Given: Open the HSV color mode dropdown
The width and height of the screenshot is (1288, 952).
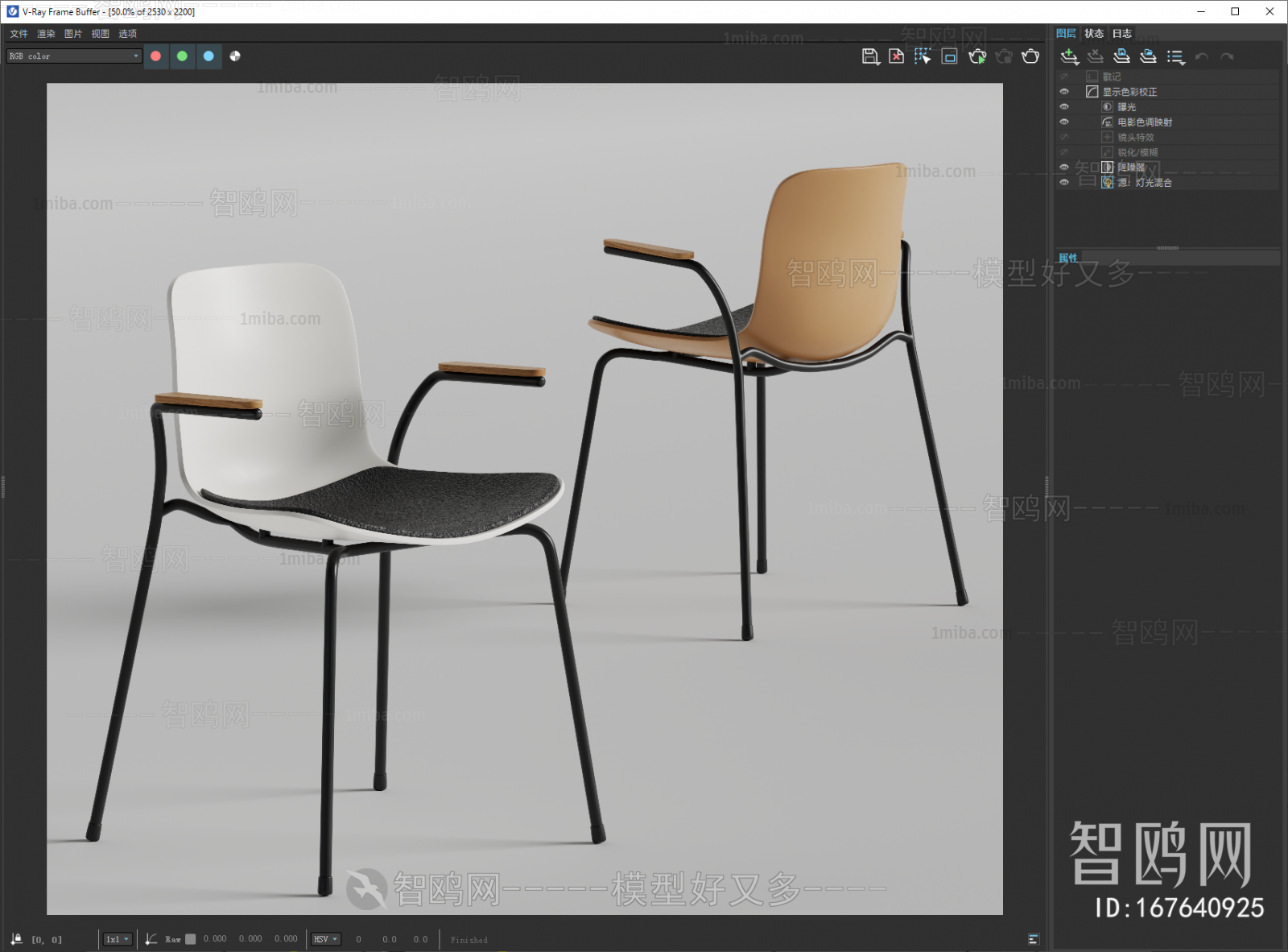Looking at the screenshot, I should [326, 939].
